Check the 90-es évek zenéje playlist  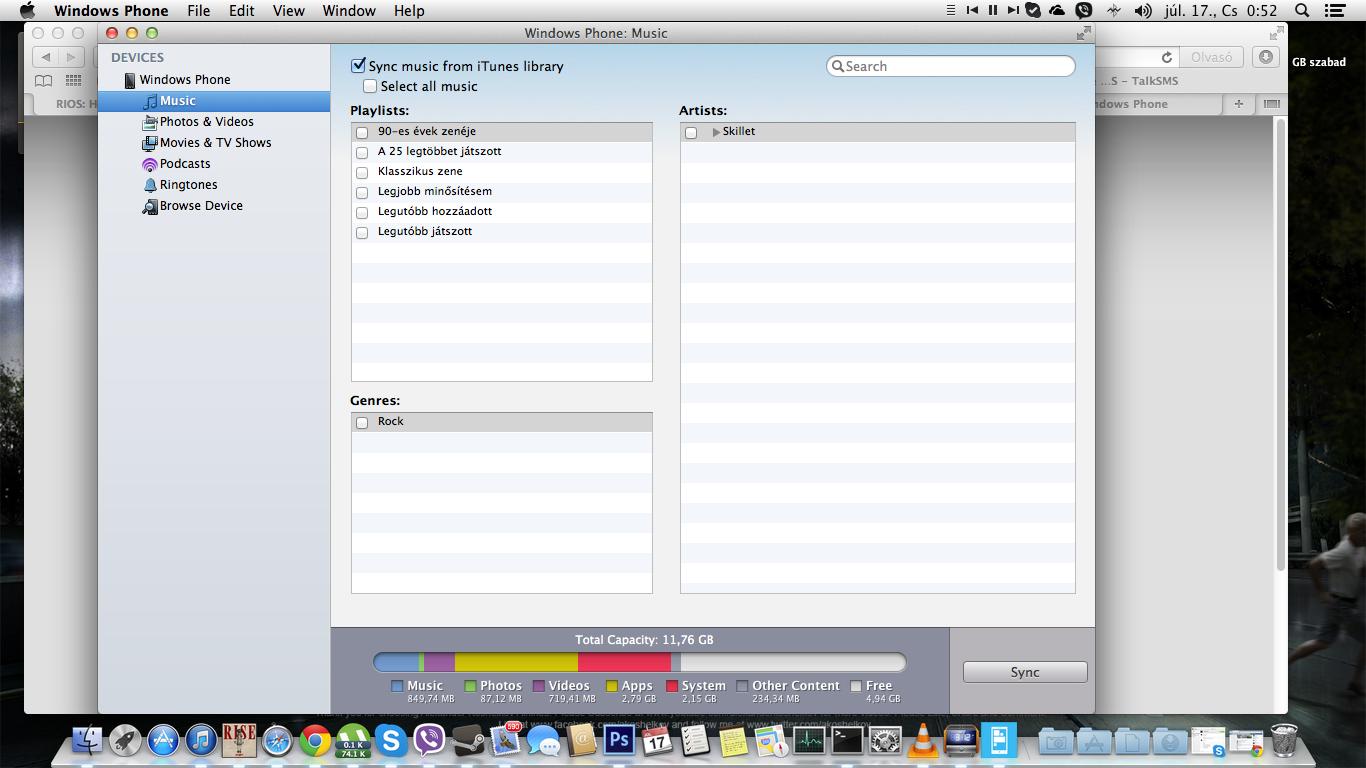(362, 132)
